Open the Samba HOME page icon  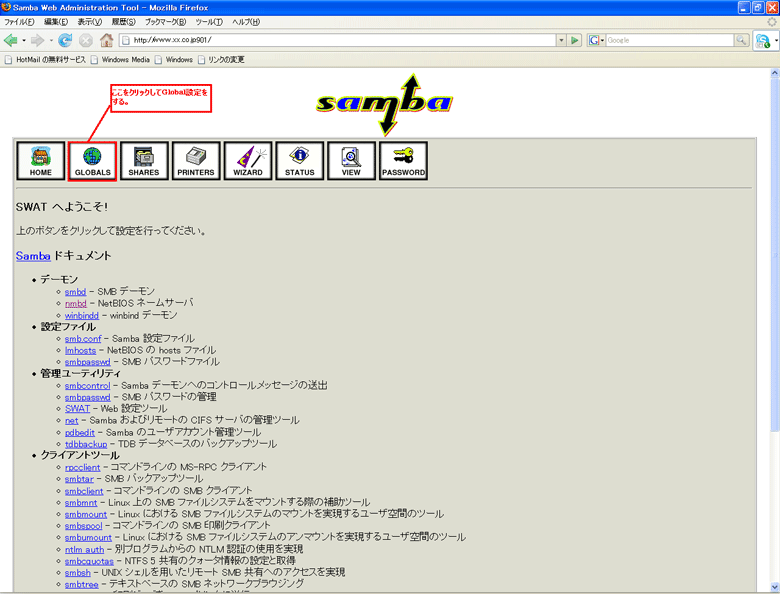pyautogui.click(x=41, y=161)
